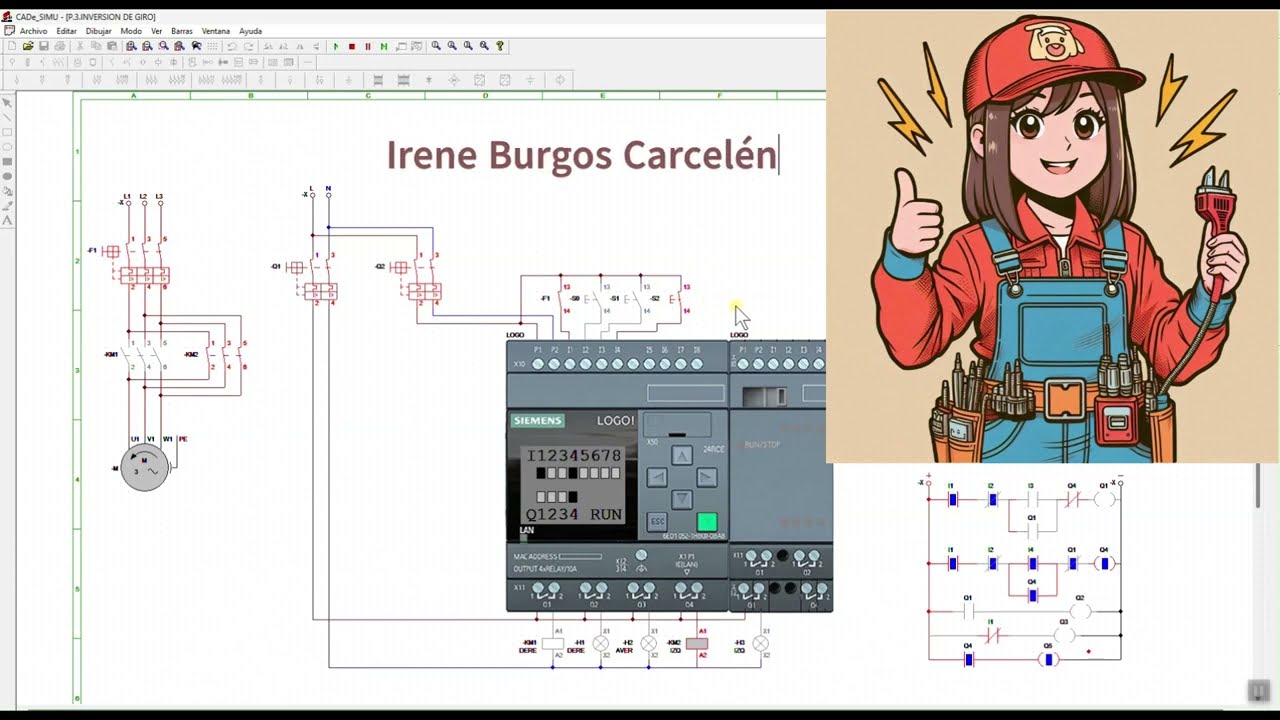
Task: Open the Ventana menu
Action: coord(215,31)
